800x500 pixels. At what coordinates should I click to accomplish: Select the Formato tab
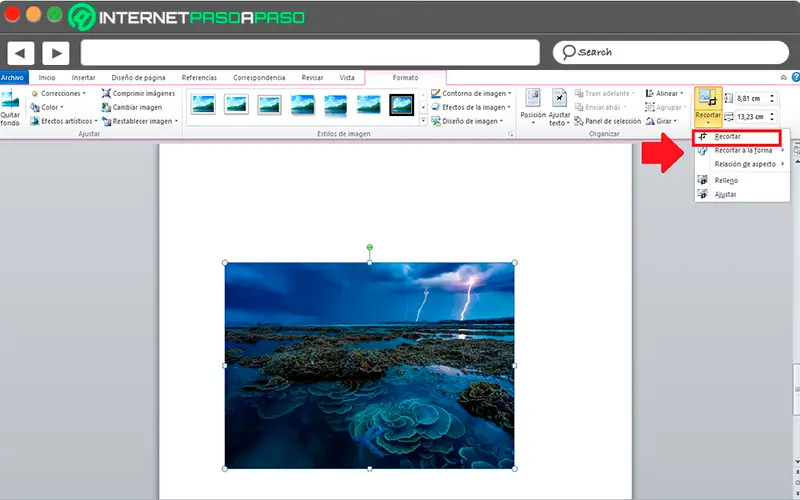tap(405, 78)
